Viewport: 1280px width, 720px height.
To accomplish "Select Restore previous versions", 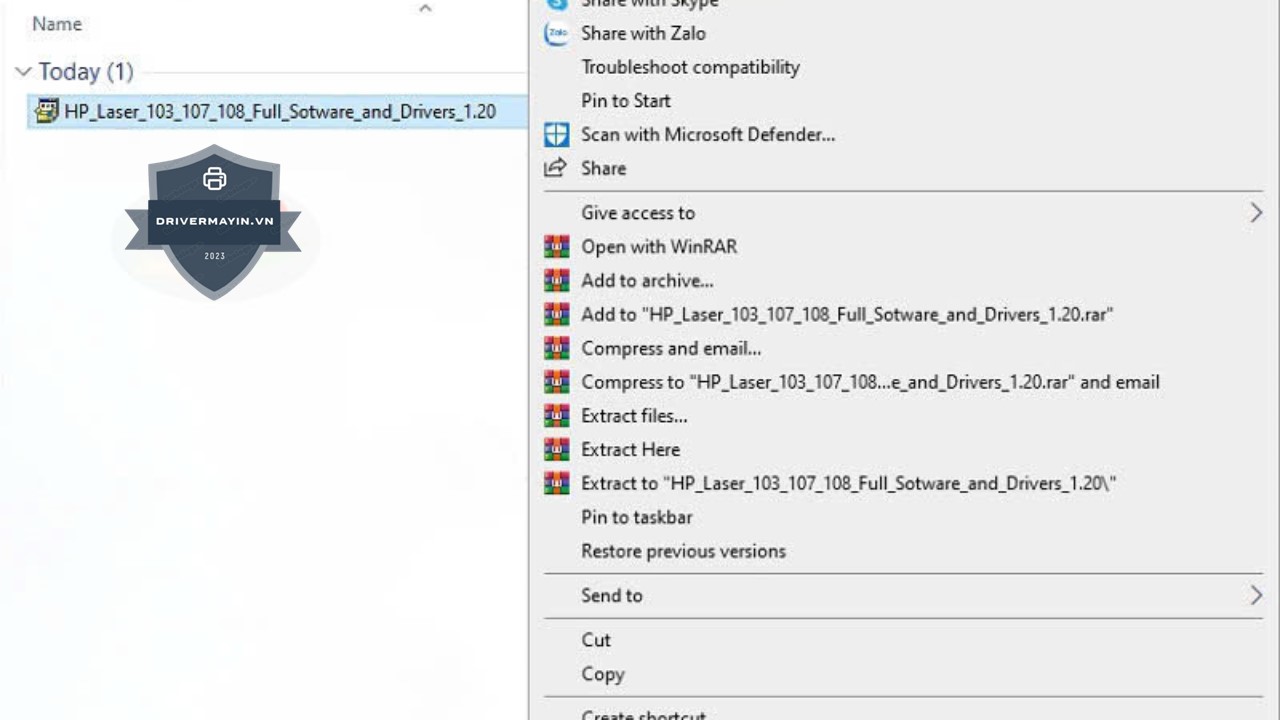I will pos(683,551).
